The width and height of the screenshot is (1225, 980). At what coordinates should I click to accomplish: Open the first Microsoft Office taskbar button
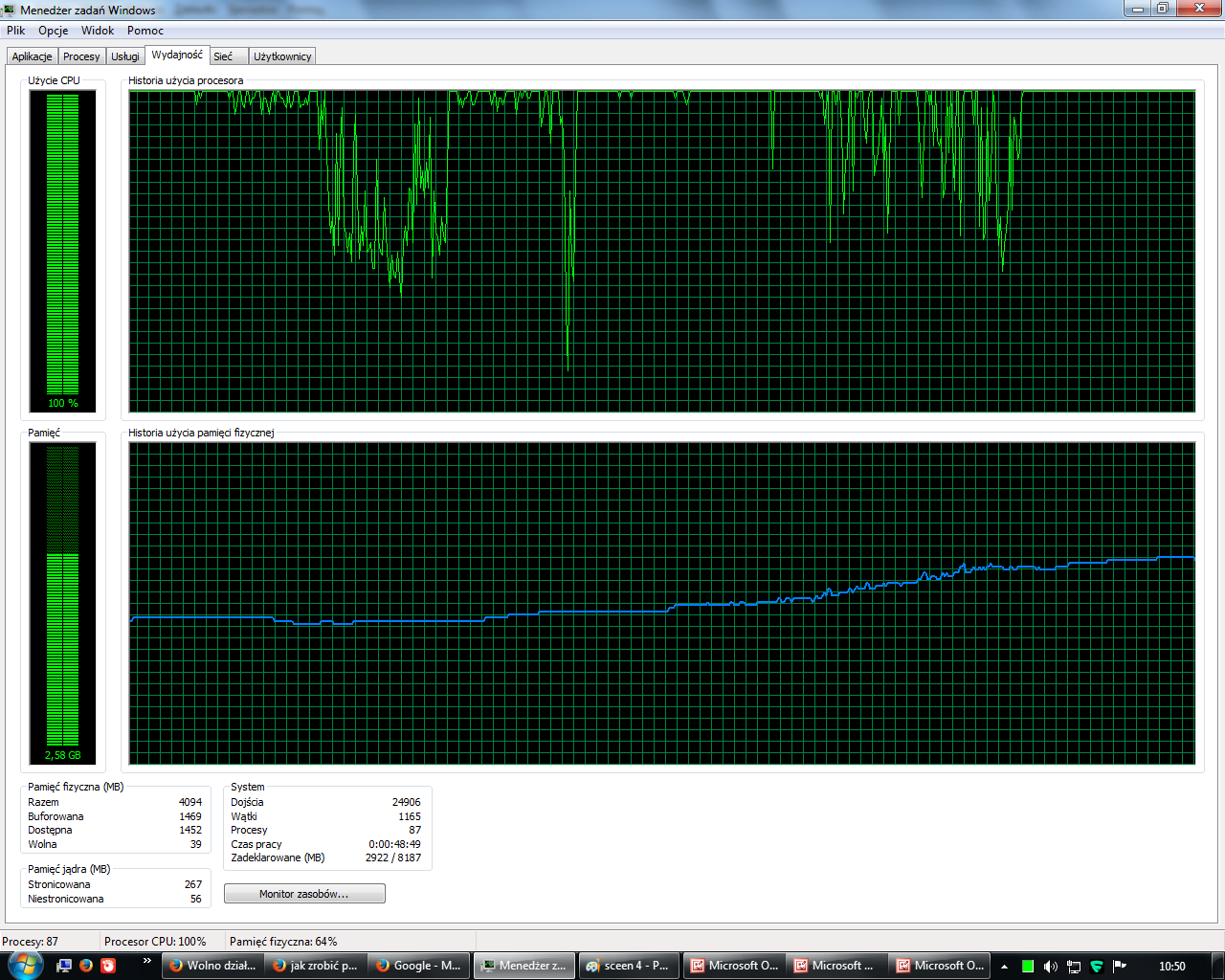click(734, 966)
